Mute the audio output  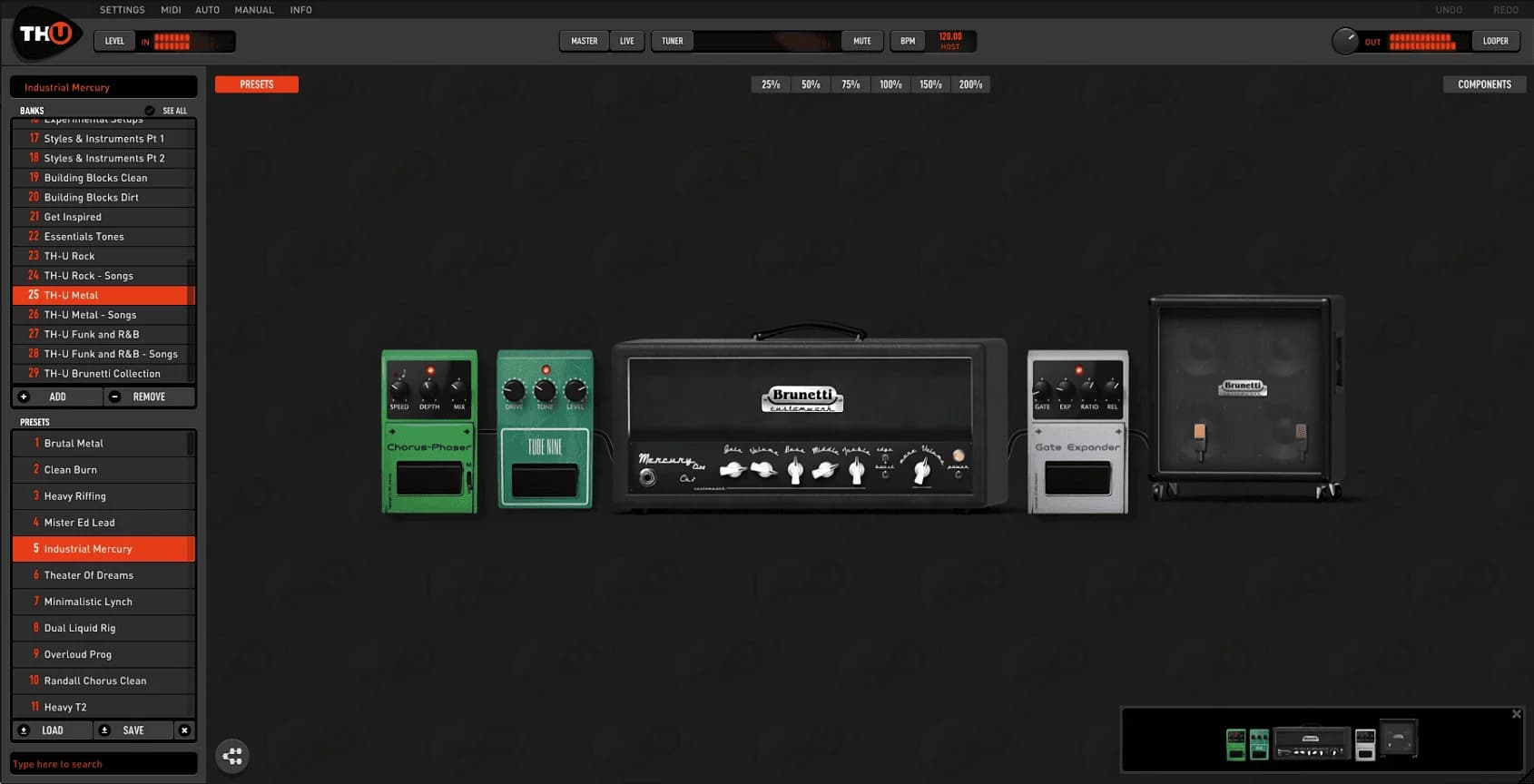tap(861, 41)
